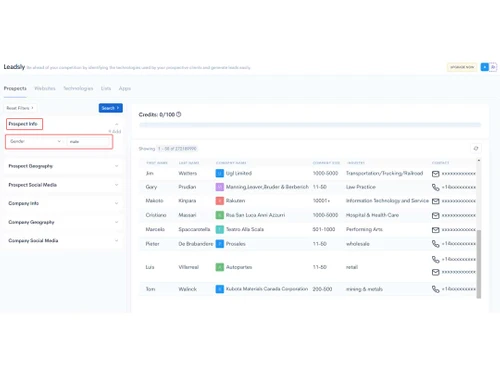Click the 501-1000 company size cell
Viewport: 500px width, 375px height.
(324, 229)
